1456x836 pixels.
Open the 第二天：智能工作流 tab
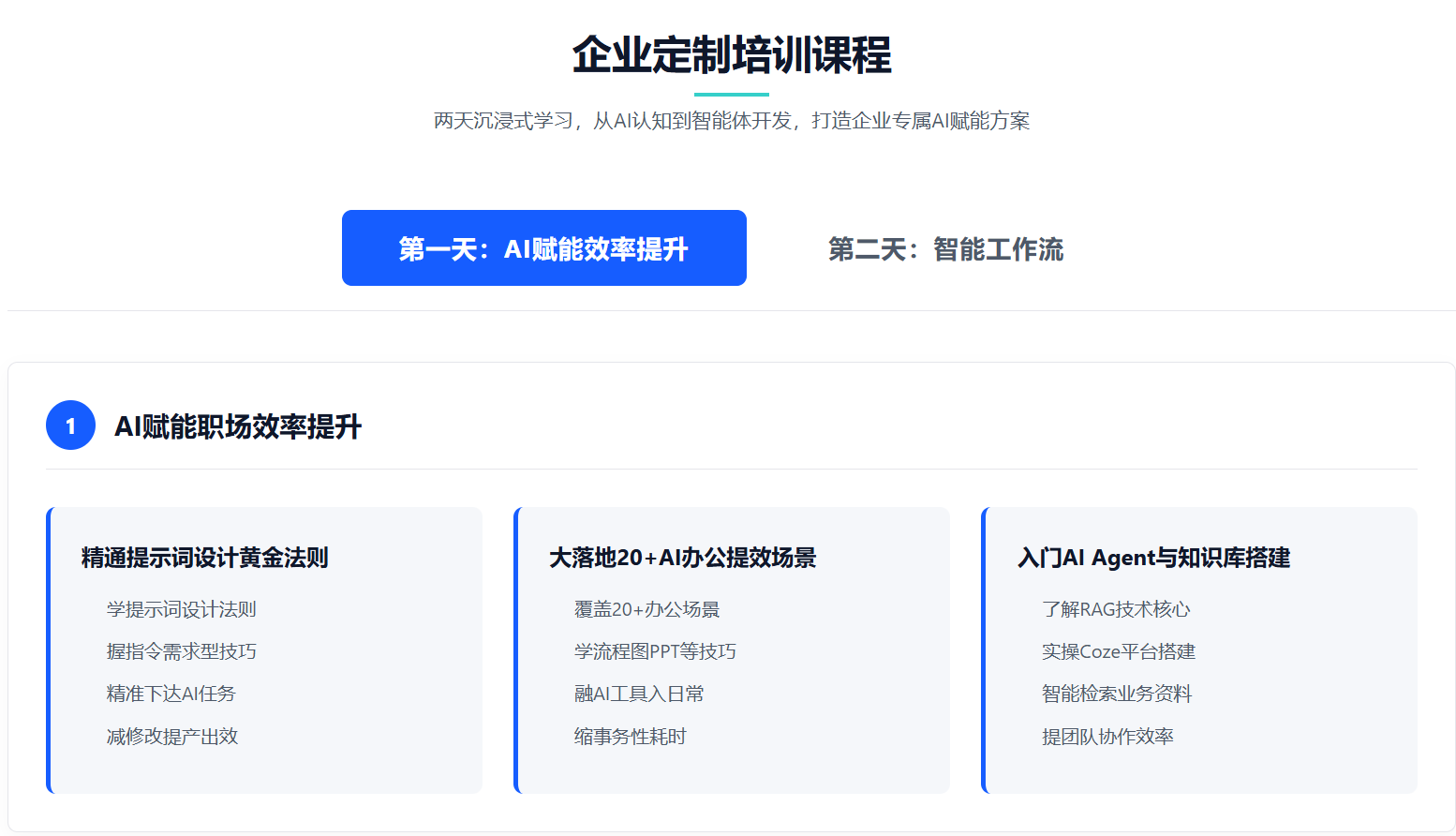[x=945, y=249]
